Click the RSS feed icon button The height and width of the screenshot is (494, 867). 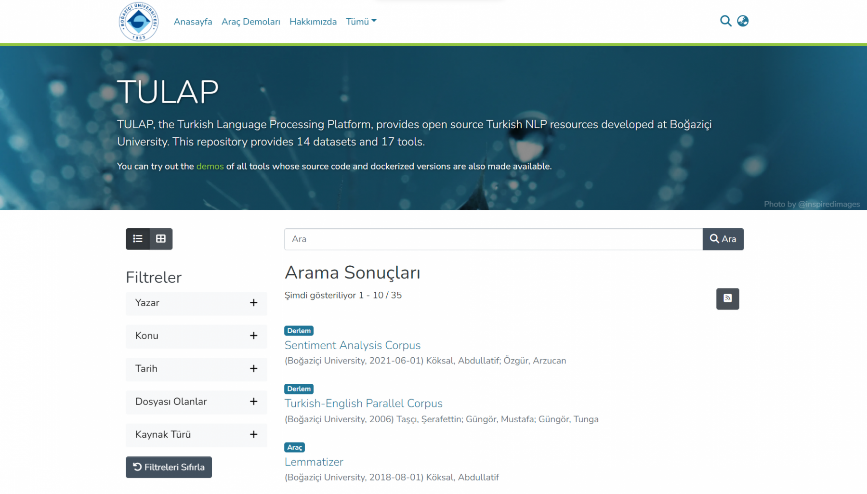[727, 298]
